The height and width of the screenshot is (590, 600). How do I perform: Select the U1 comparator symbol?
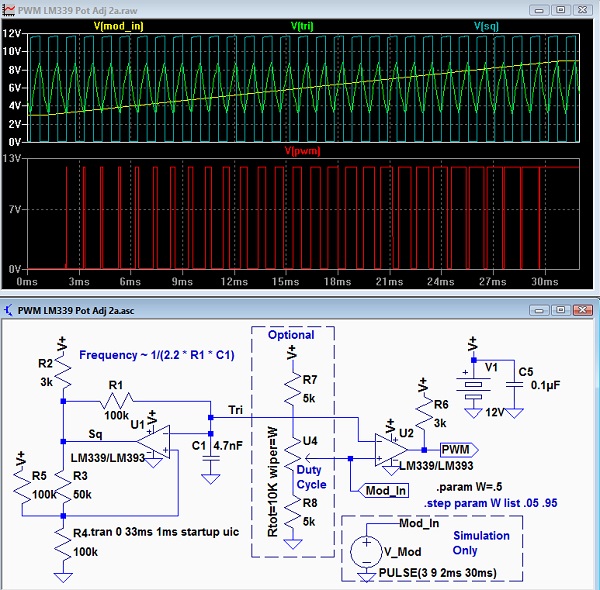153,437
